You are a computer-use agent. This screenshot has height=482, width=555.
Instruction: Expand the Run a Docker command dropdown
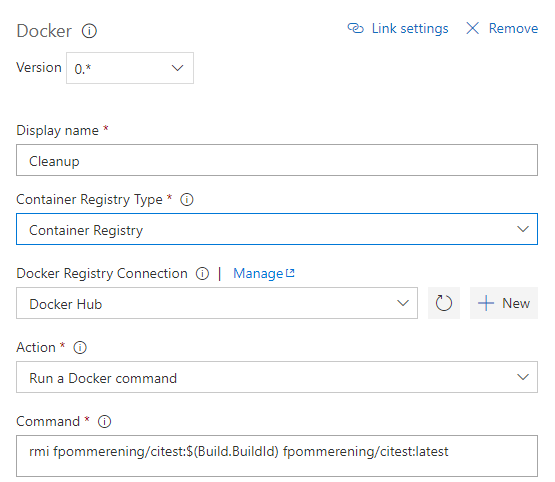277,377
